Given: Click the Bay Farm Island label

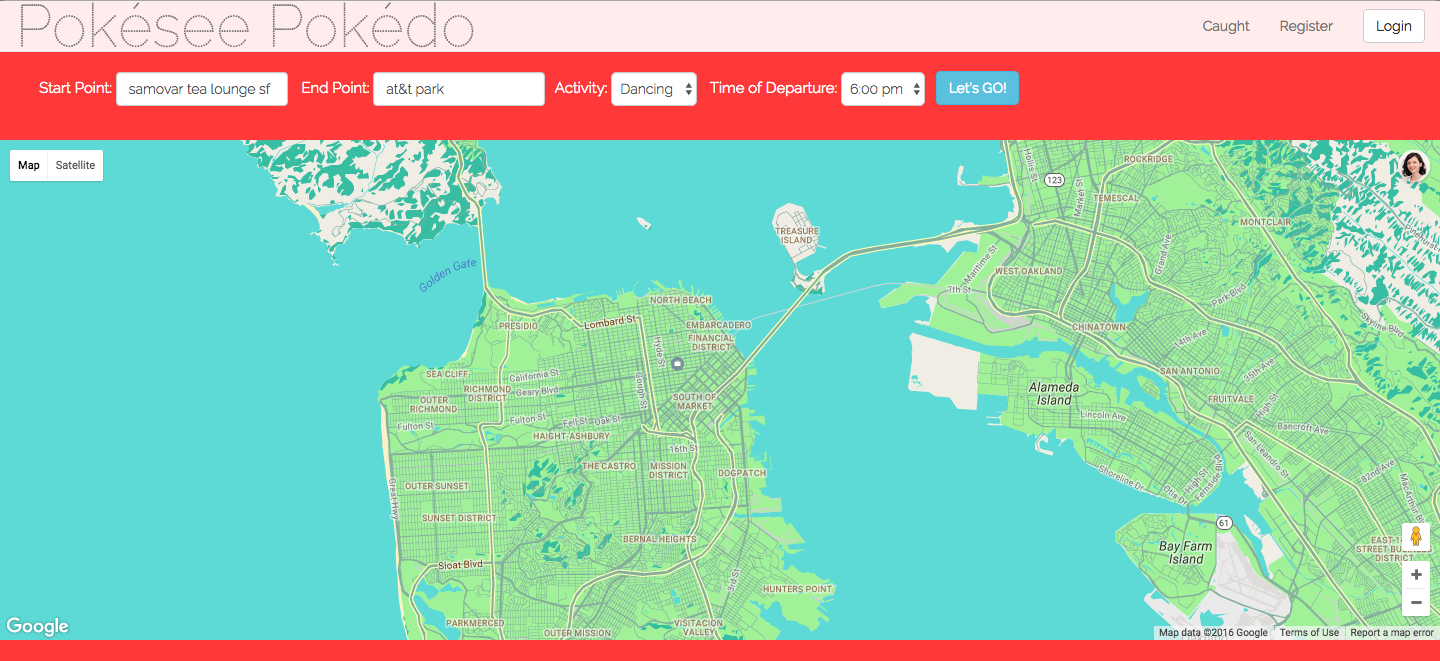Looking at the screenshot, I should [x=1186, y=553].
